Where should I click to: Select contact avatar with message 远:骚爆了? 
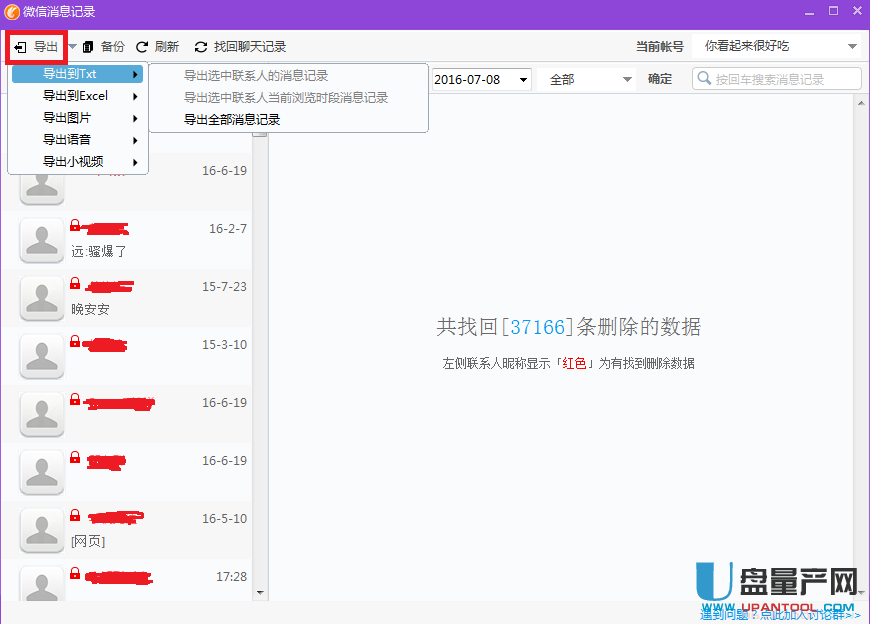click(42, 239)
